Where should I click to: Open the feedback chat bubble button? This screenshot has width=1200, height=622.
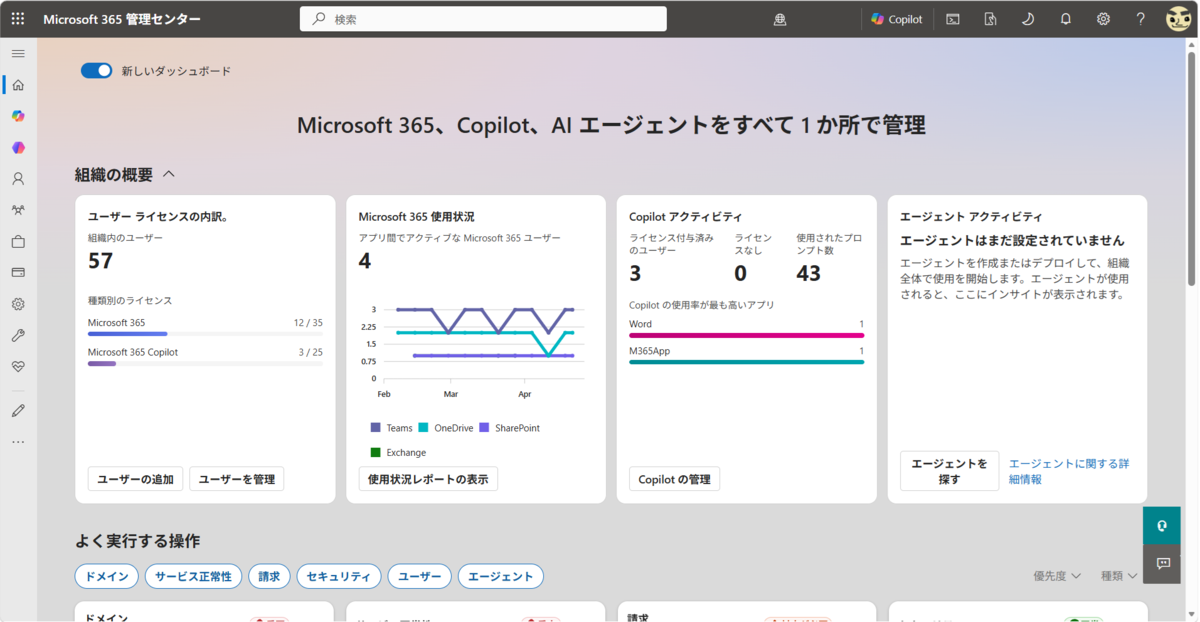click(x=1162, y=563)
